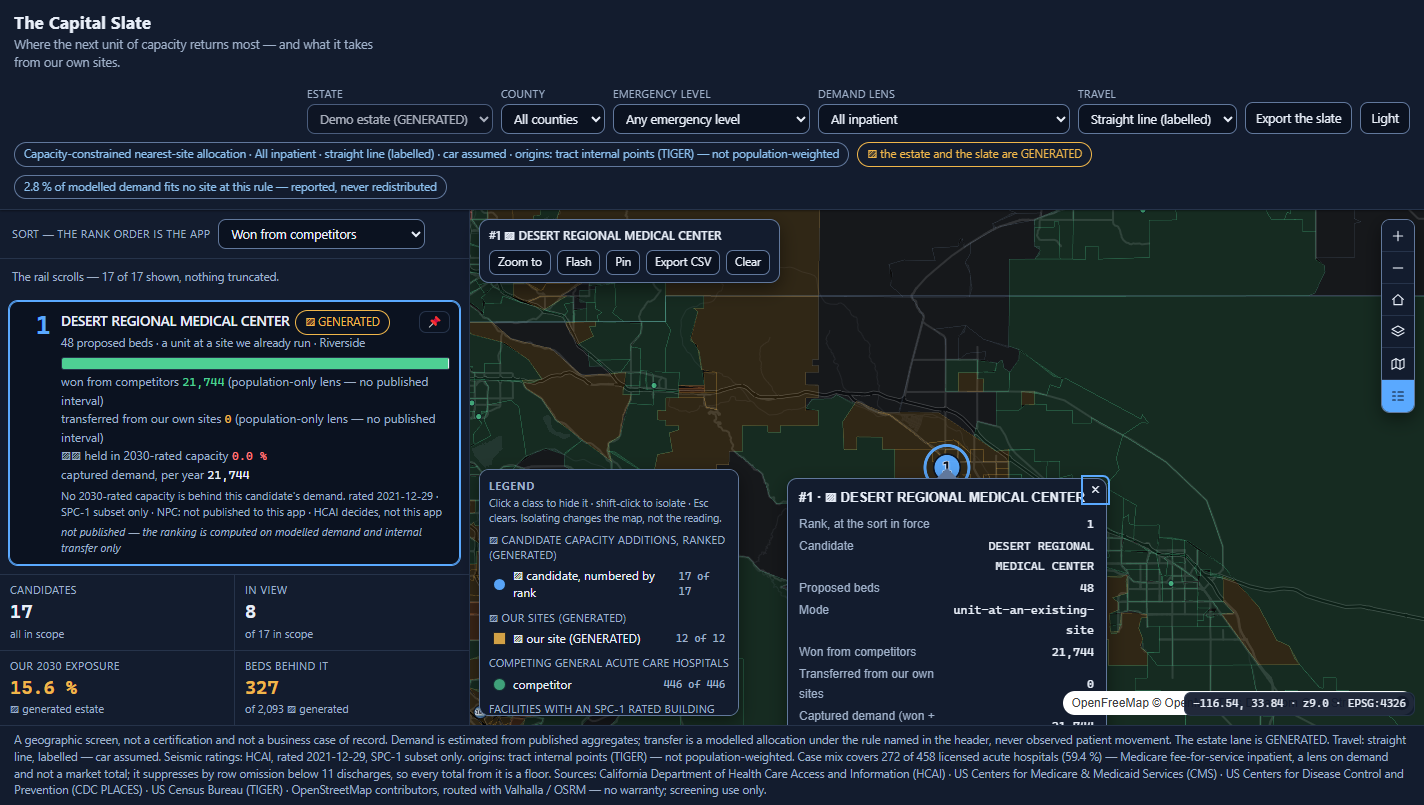The height and width of the screenshot is (805, 1424).
Task: Click the Flash button
Action: (x=578, y=262)
